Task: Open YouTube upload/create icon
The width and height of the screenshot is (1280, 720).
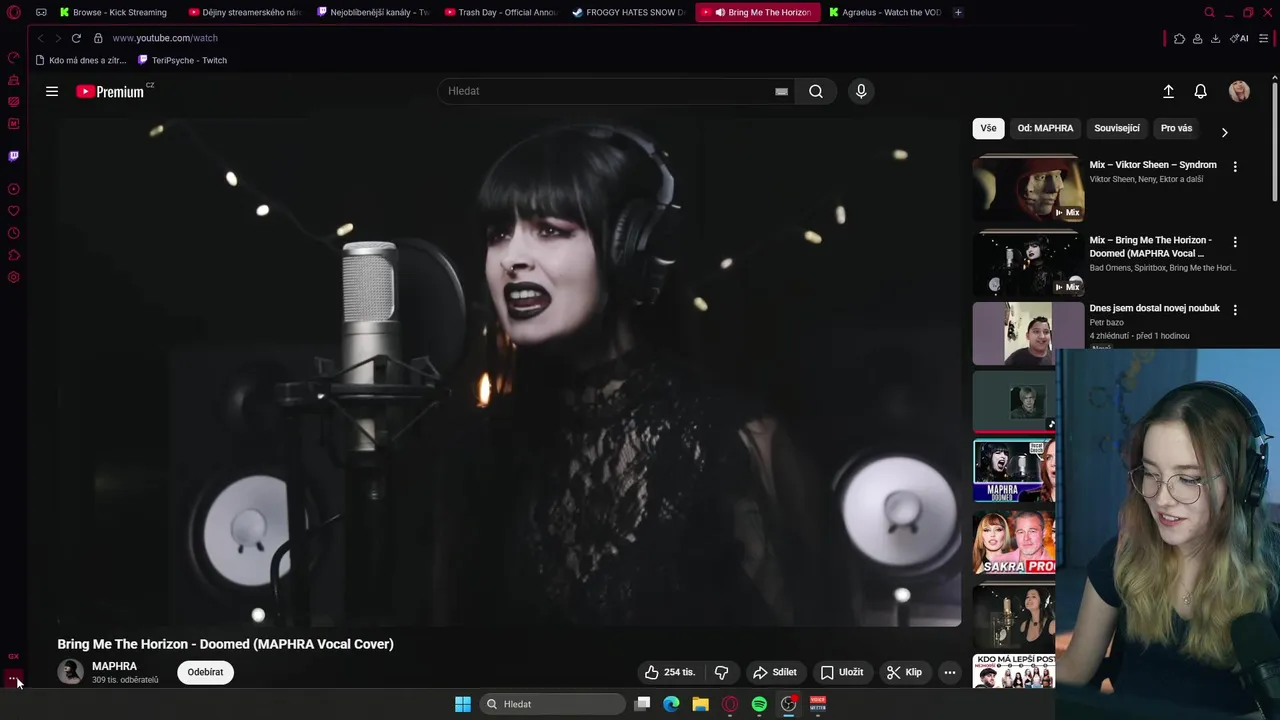Action: (x=1168, y=91)
